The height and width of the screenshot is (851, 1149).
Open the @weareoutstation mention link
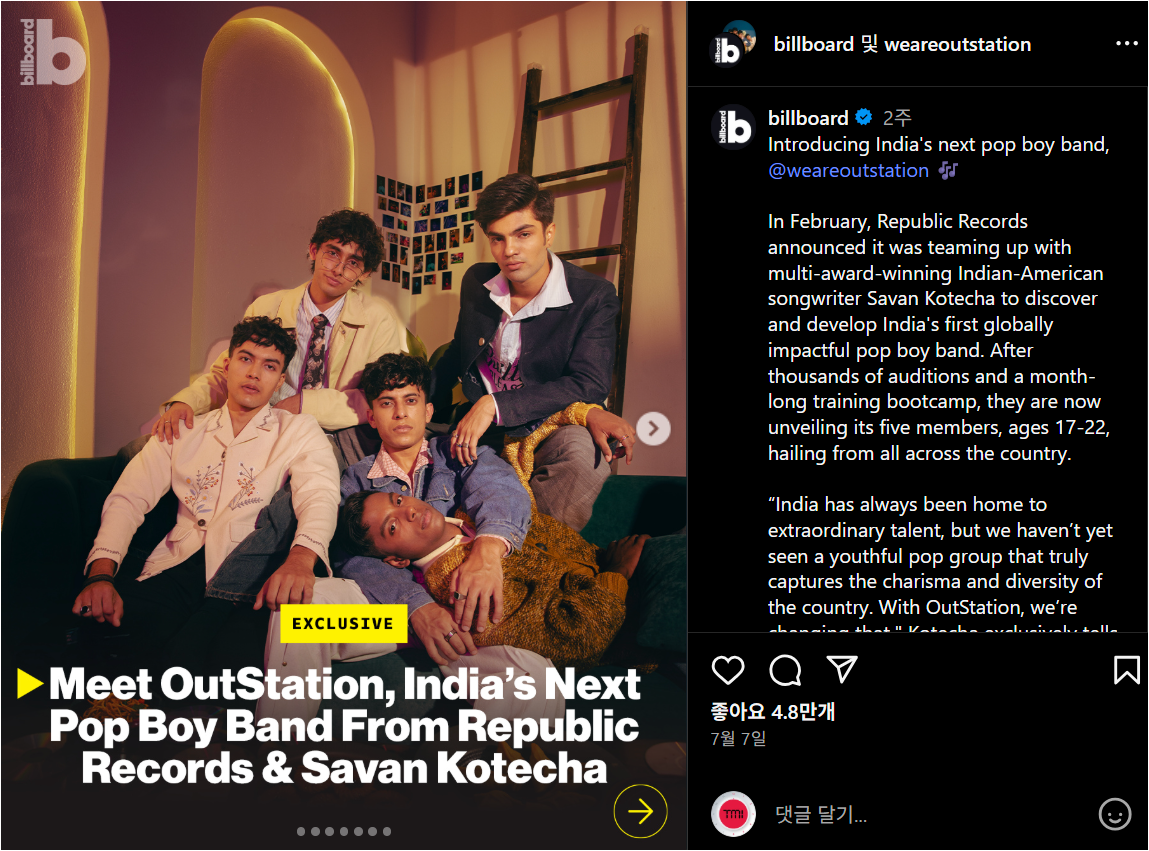[848, 171]
